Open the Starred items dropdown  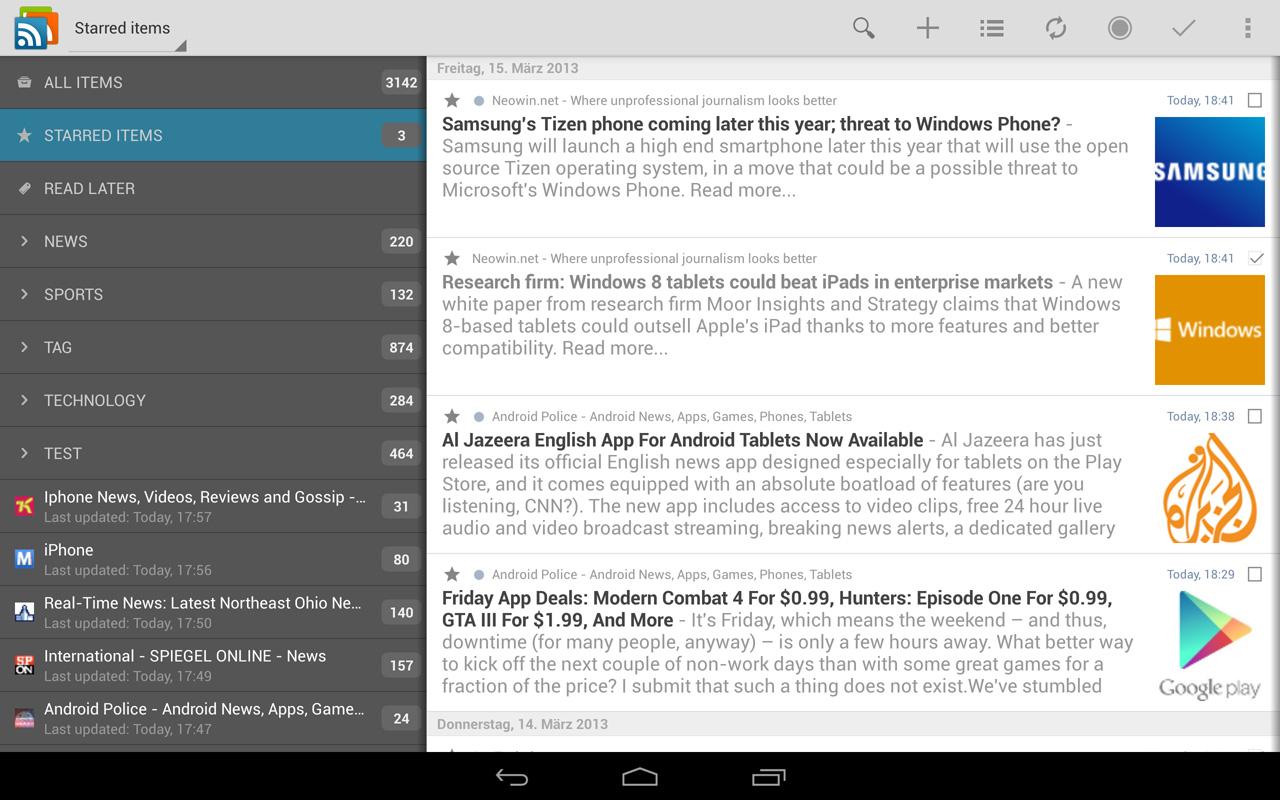(x=123, y=28)
